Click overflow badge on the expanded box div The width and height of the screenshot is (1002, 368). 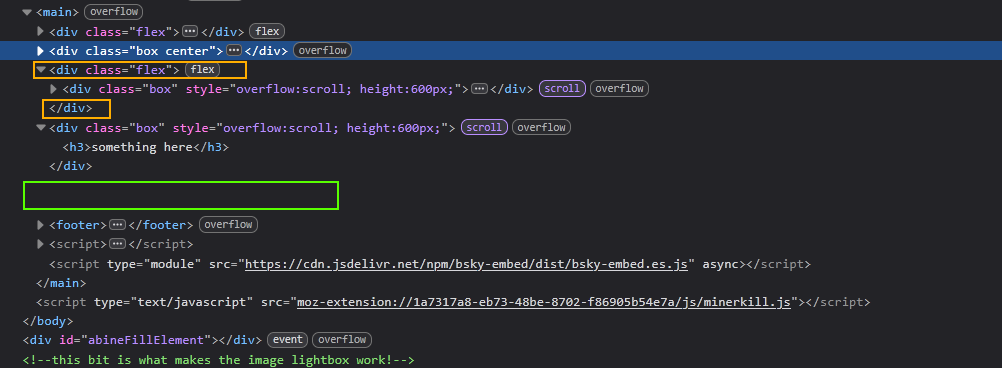coord(541,127)
